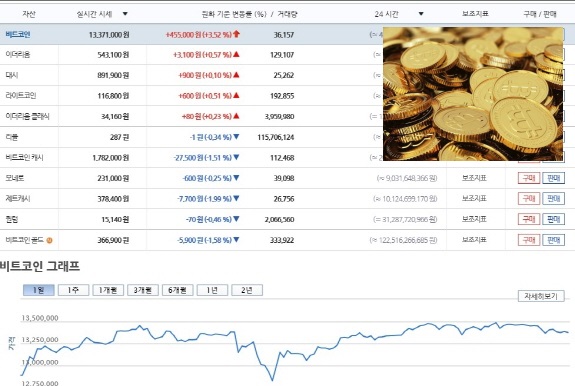
Task: Select the 1주 chart range tab
Action: tap(73, 290)
